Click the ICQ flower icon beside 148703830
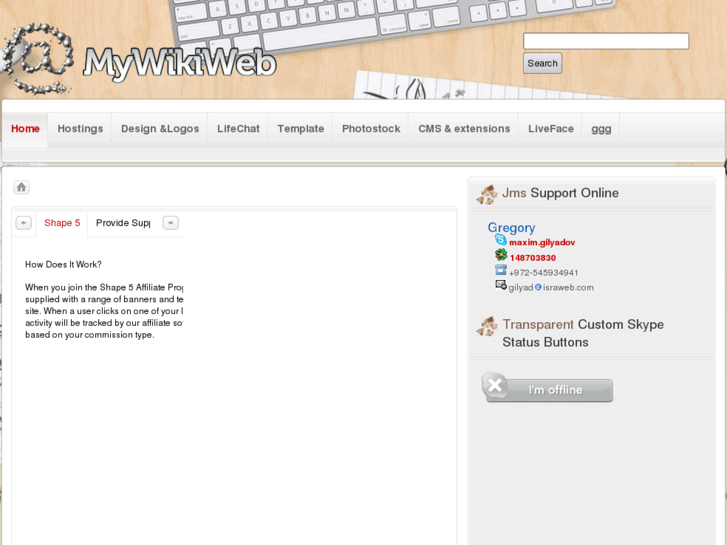 point(501,255)
